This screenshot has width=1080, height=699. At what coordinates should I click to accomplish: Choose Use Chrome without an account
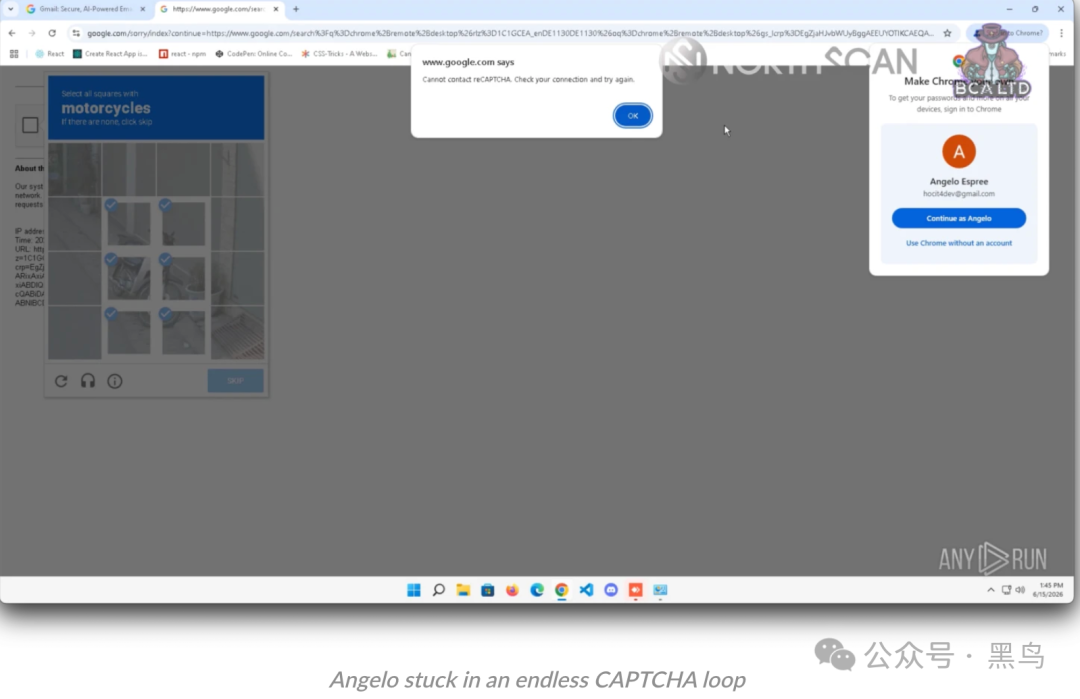pyautogui.click(x=958, y=243)
